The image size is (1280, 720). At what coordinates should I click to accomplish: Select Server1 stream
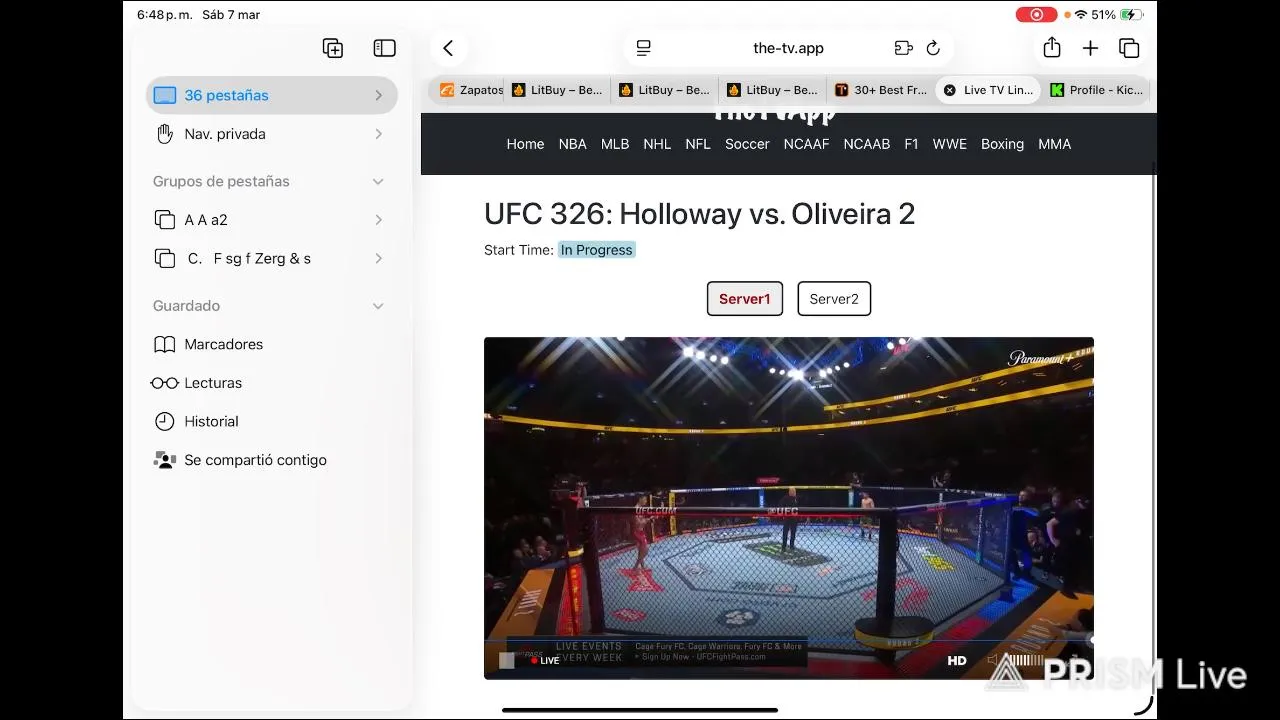coord(745,298)
